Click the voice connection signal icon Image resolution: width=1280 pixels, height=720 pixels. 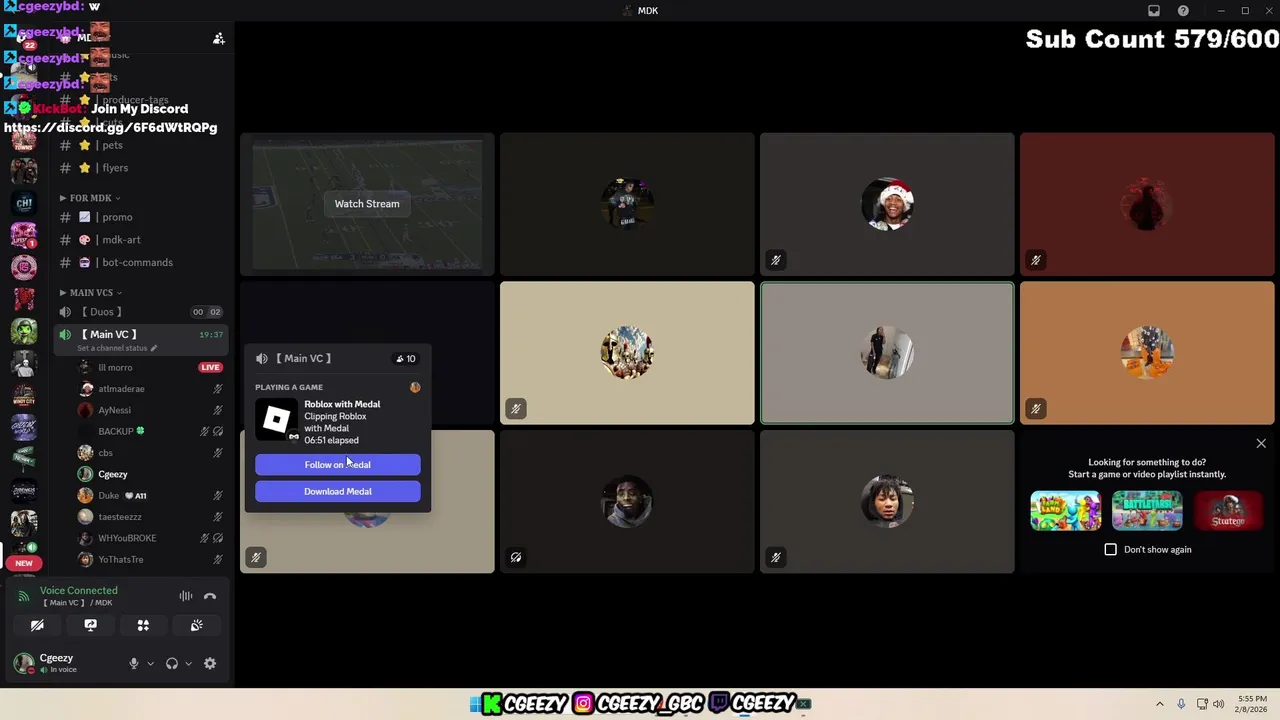pyautogui.click(x=24, y=596)
